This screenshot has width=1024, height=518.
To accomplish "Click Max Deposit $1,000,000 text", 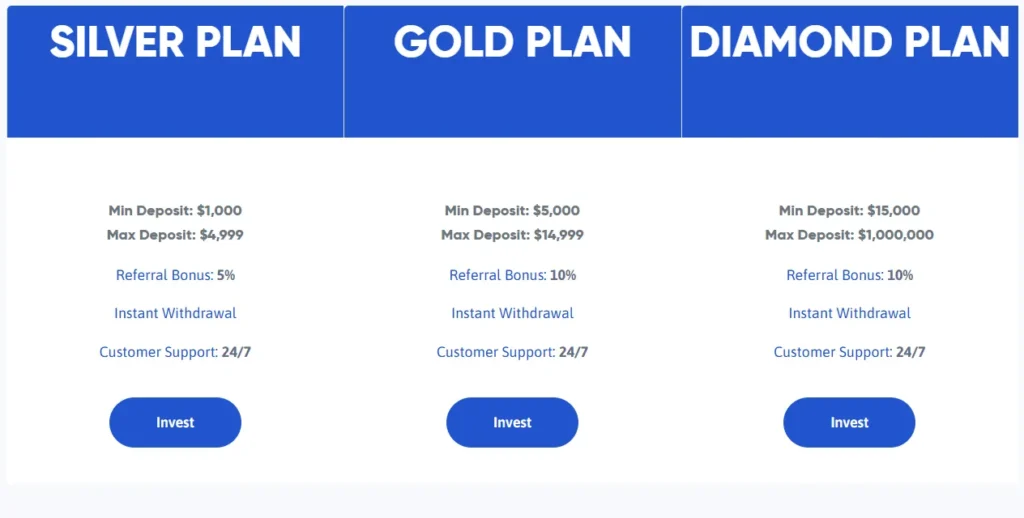I will (849, 235).
